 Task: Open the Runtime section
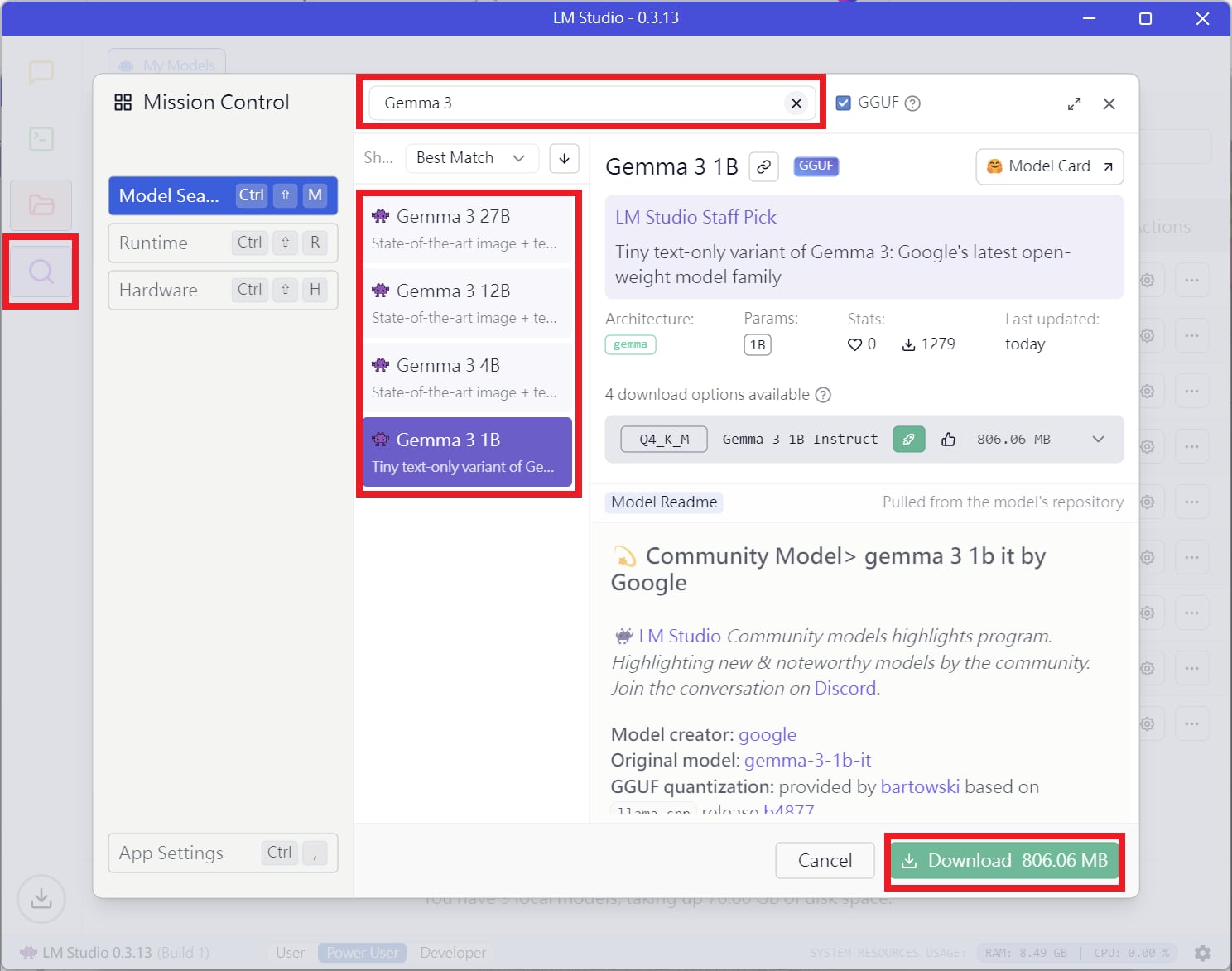(223, 243)
